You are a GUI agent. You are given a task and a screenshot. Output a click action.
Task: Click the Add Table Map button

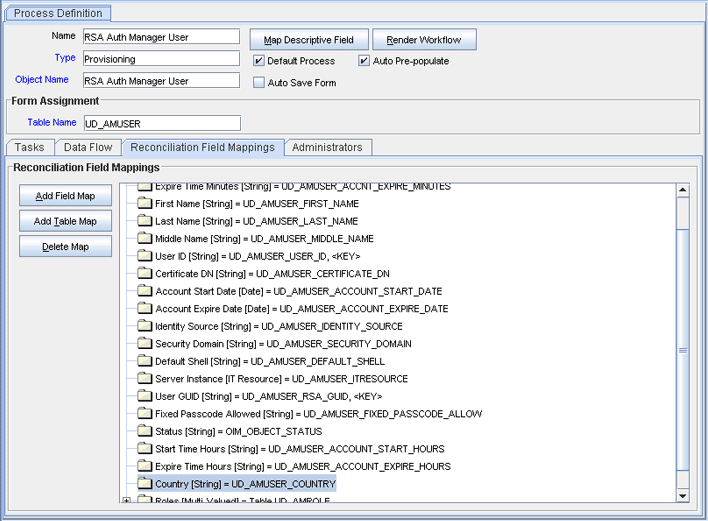tap(65, 221)
